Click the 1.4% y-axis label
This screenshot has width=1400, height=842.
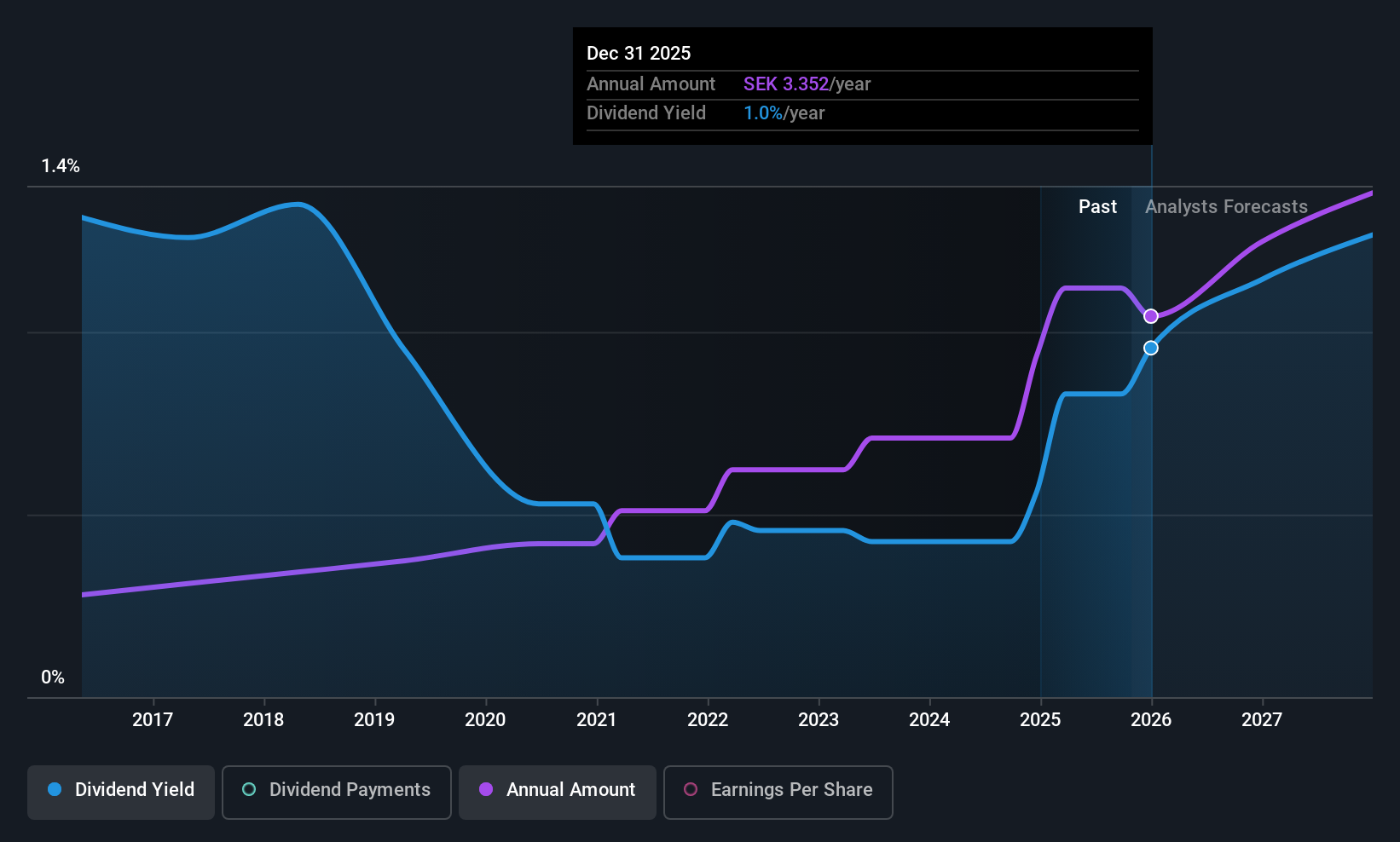tap(61, 166)
